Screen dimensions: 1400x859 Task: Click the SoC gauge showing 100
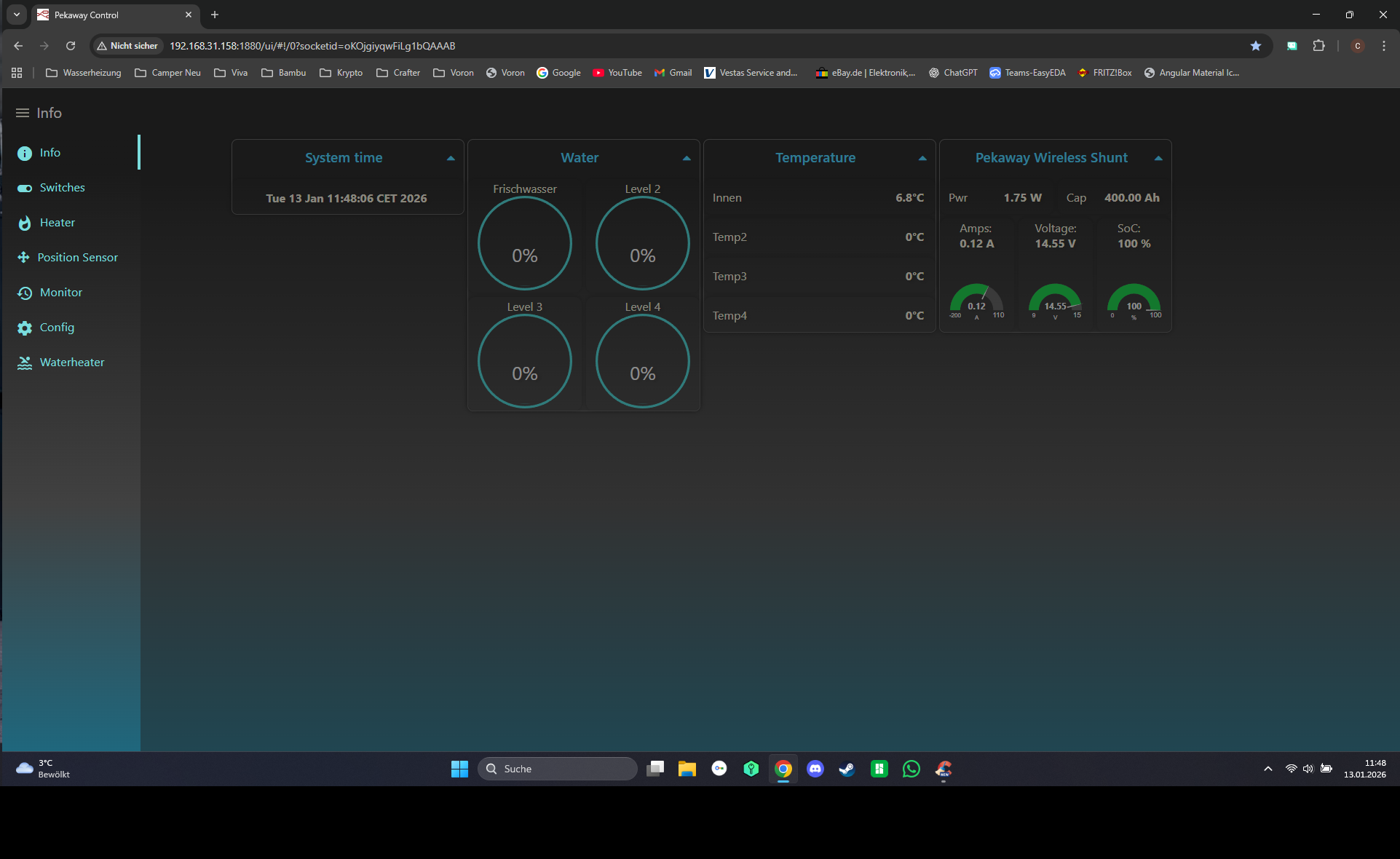[x=1134, y=301]
